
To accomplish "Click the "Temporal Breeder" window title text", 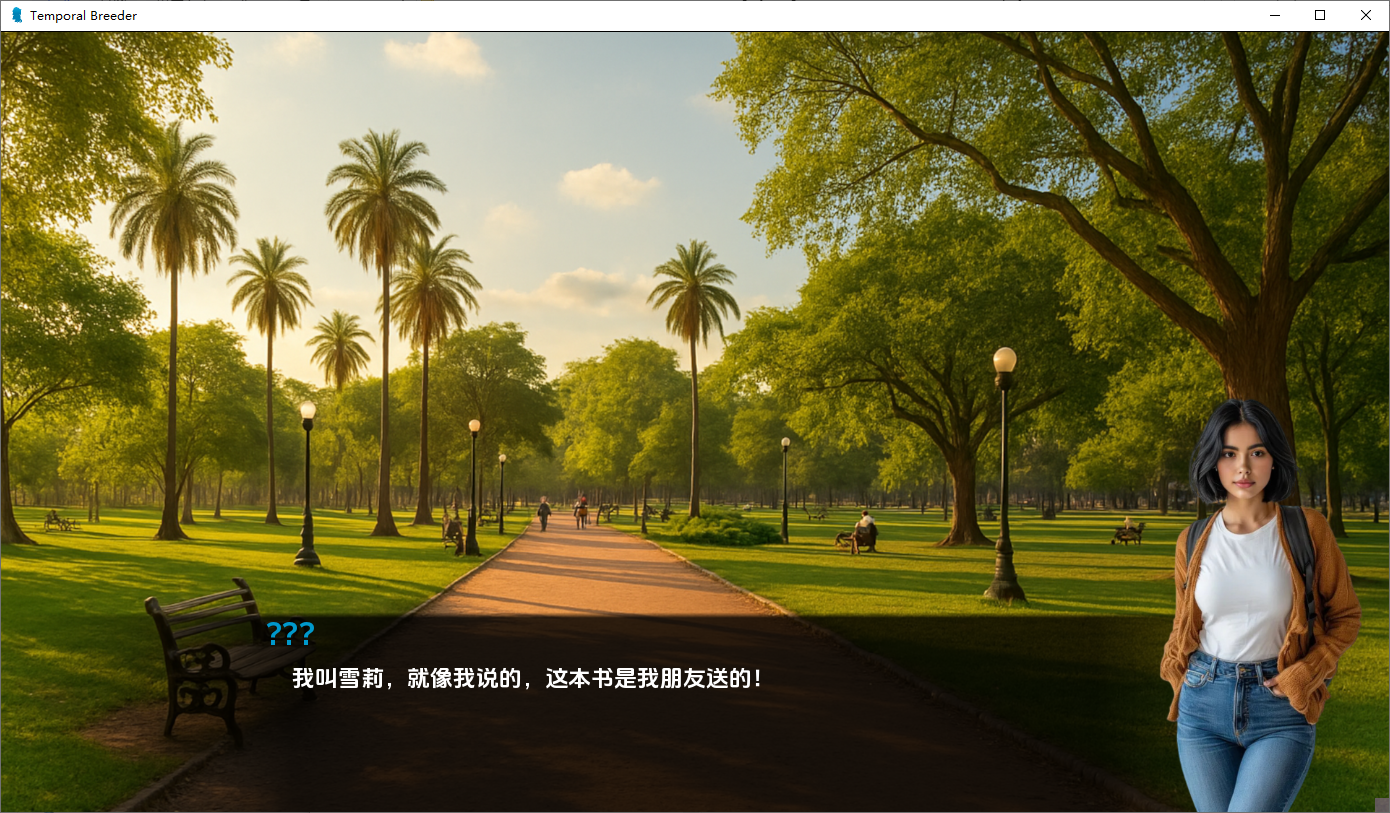I will (x=84, y=16).
